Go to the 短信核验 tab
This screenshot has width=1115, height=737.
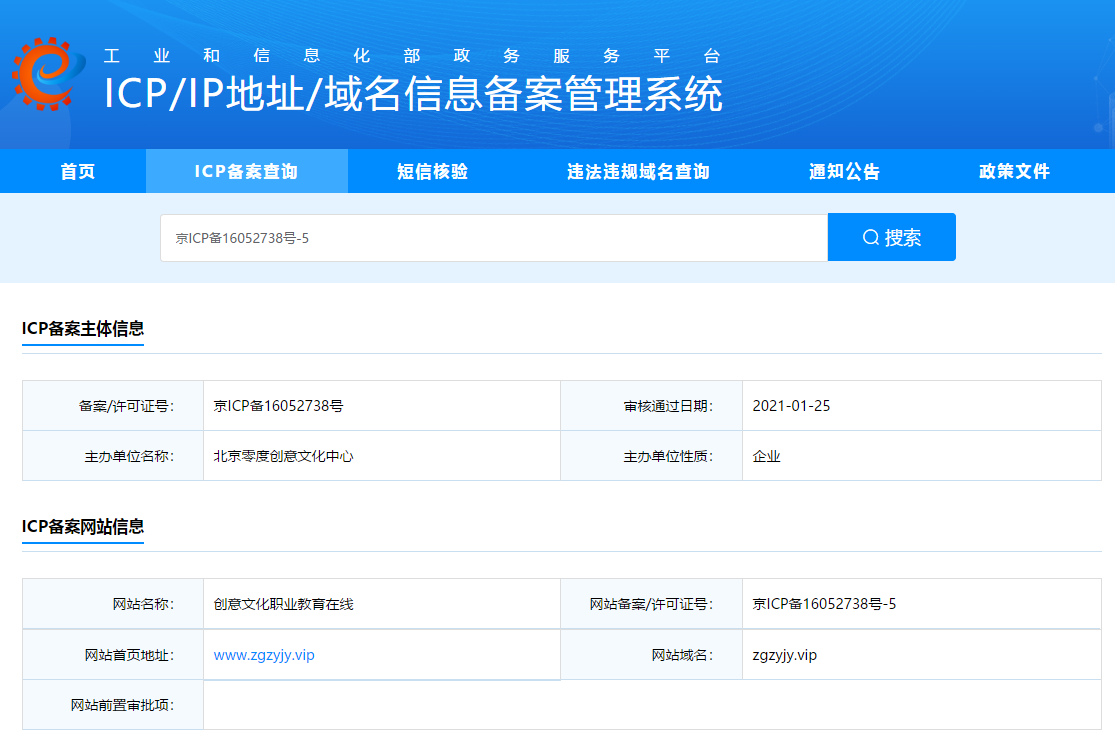pos(432,171)
